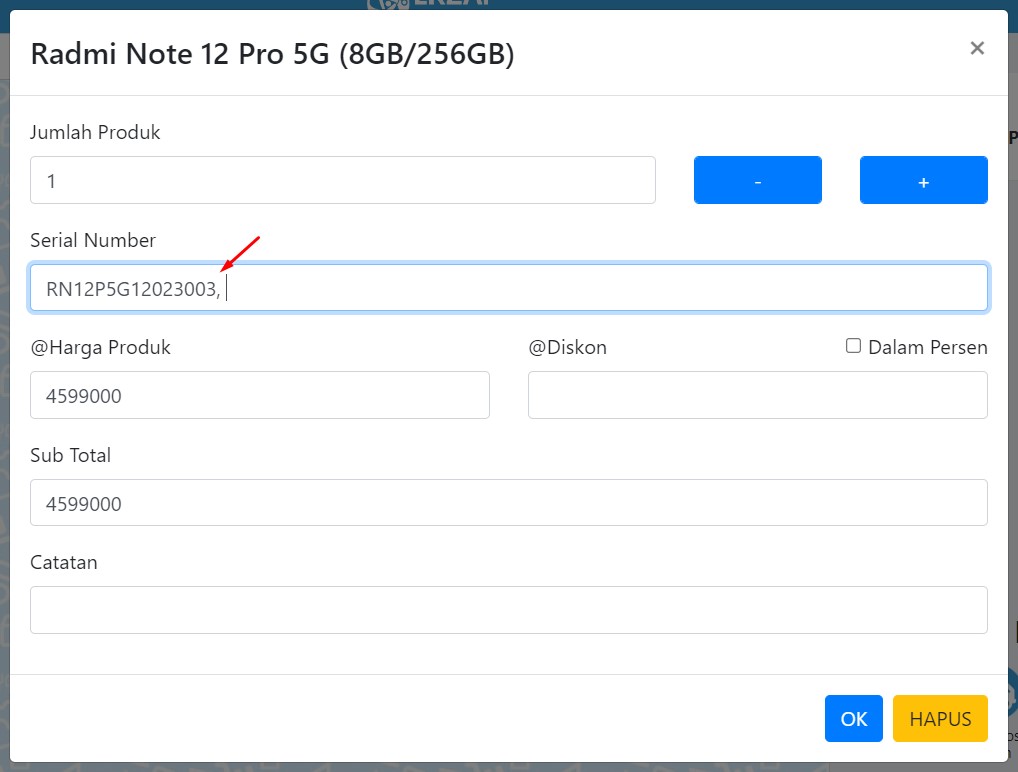Close the Radmi Note 12 Pro dialog
Screen dimensions: 1018x772
[x=976, y=48]
